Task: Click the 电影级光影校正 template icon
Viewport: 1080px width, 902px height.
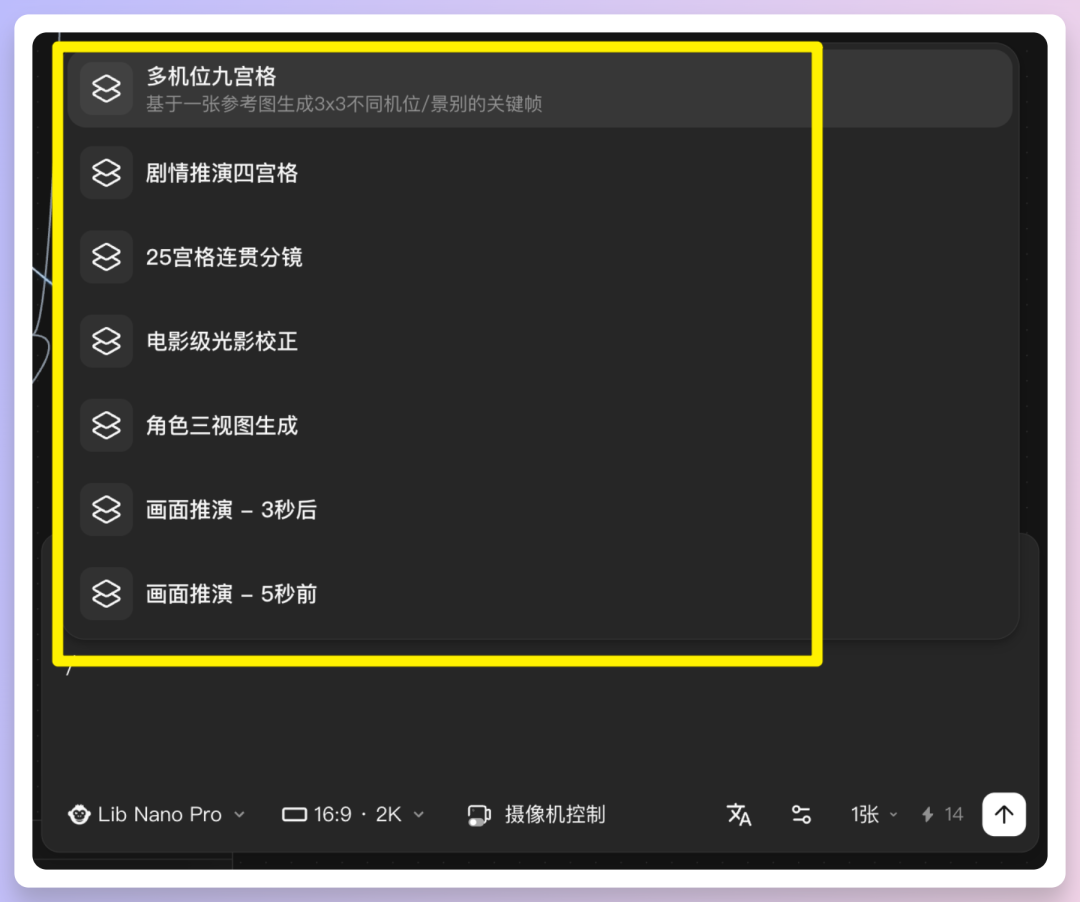Action: [x=106, y=341]
